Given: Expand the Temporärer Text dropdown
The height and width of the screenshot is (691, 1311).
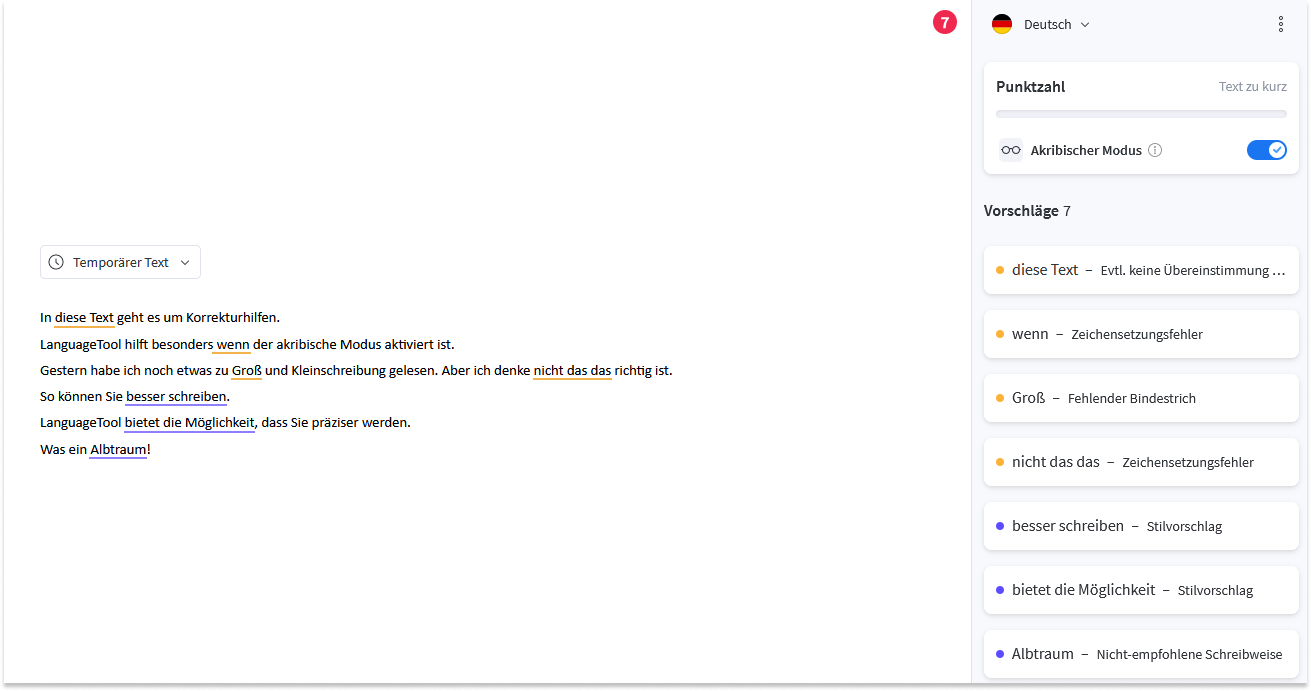Looking at the screenshot, I should pyautogui.click(x=120, y=262).
